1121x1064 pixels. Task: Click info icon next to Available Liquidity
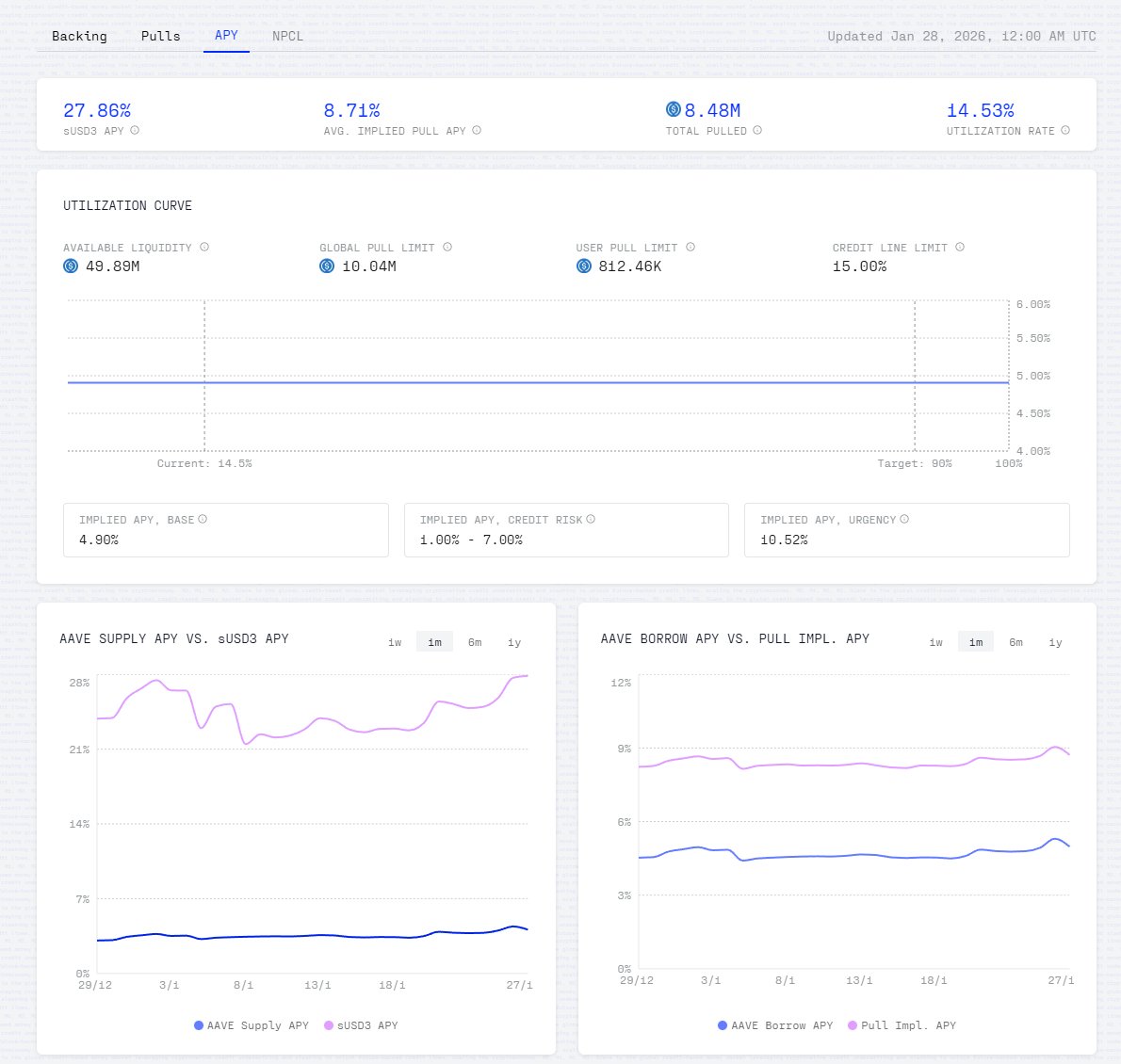coord(204,248)
